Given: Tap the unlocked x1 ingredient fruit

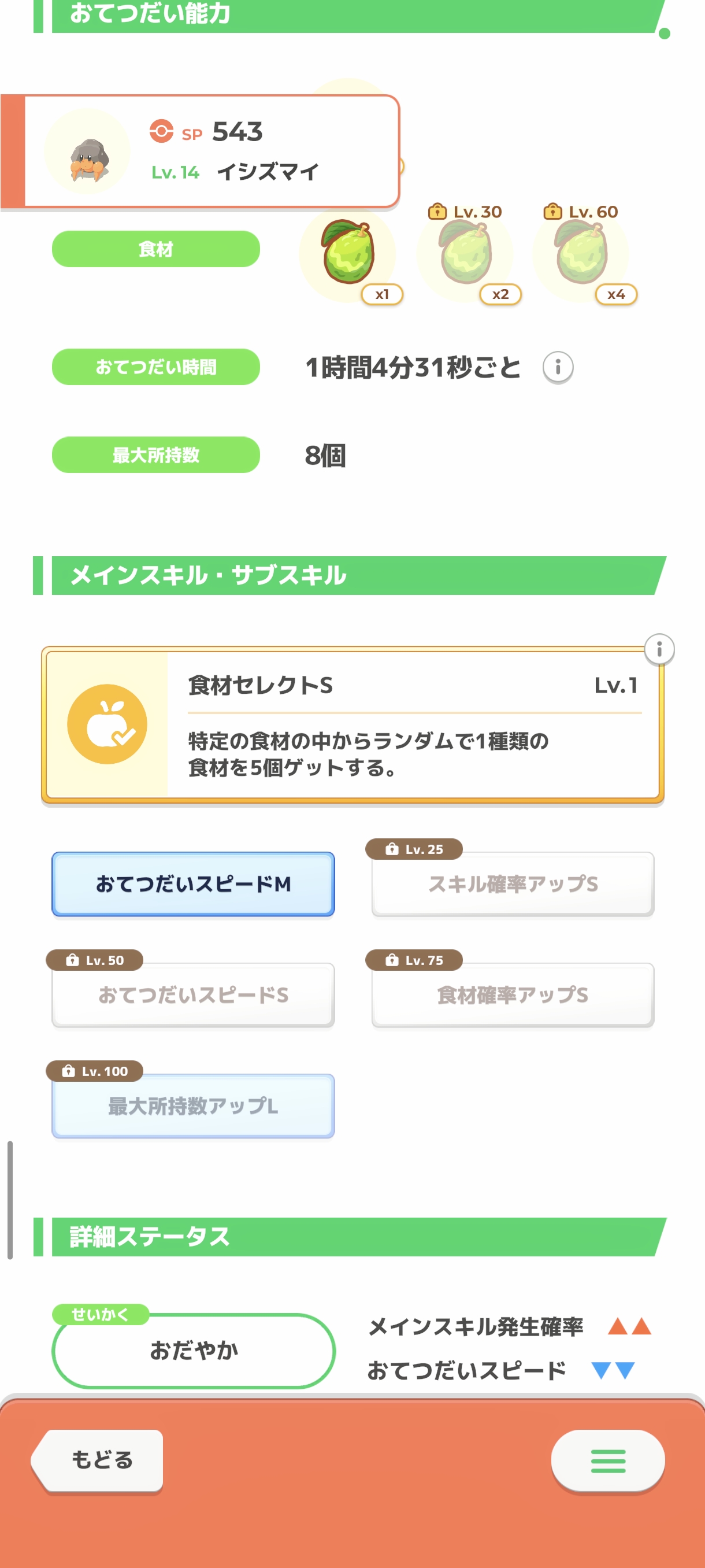Looking at the screenshot, I should 348,253.
